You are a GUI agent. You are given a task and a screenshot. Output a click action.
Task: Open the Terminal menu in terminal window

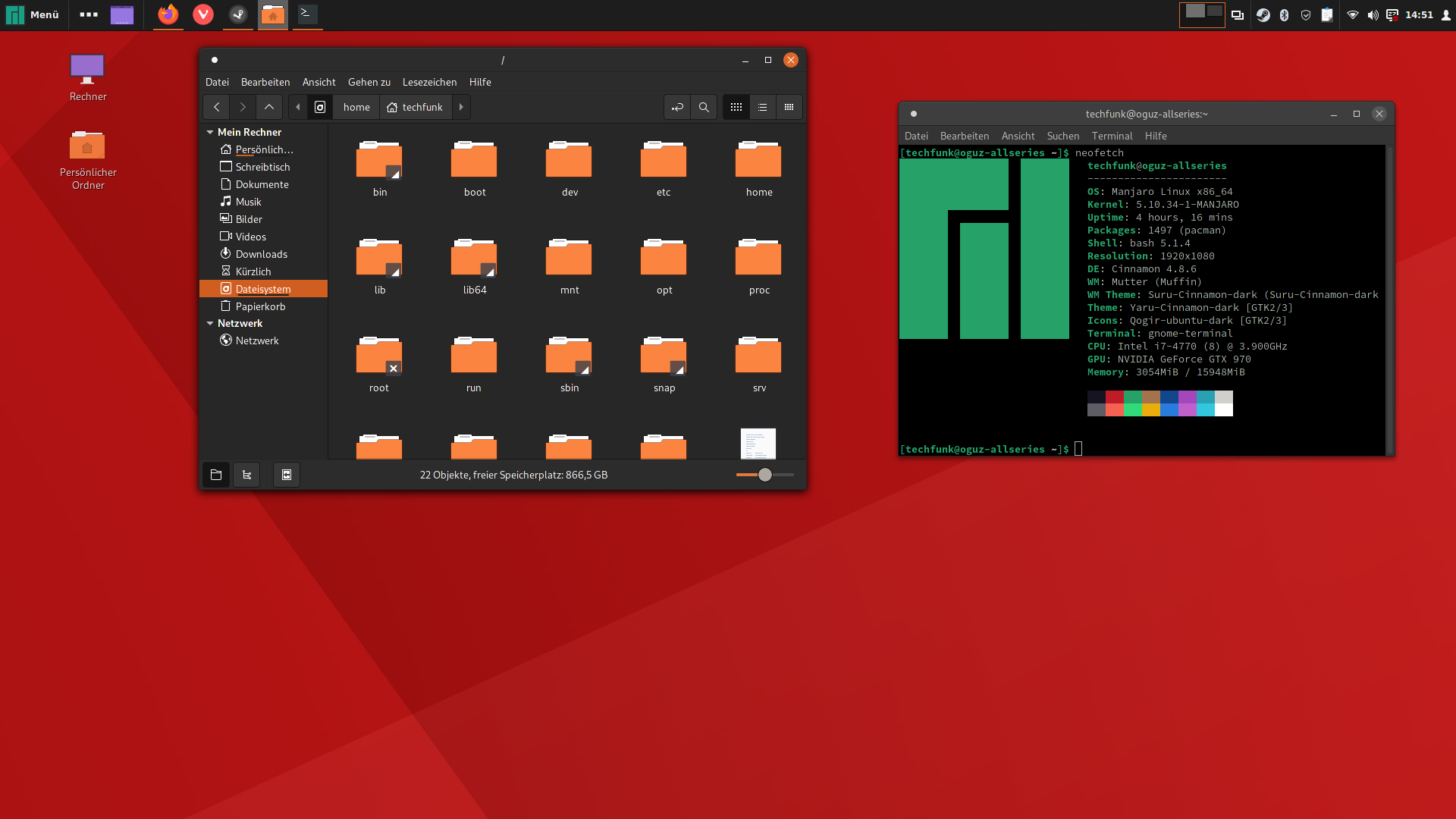tap(1112, 136)
